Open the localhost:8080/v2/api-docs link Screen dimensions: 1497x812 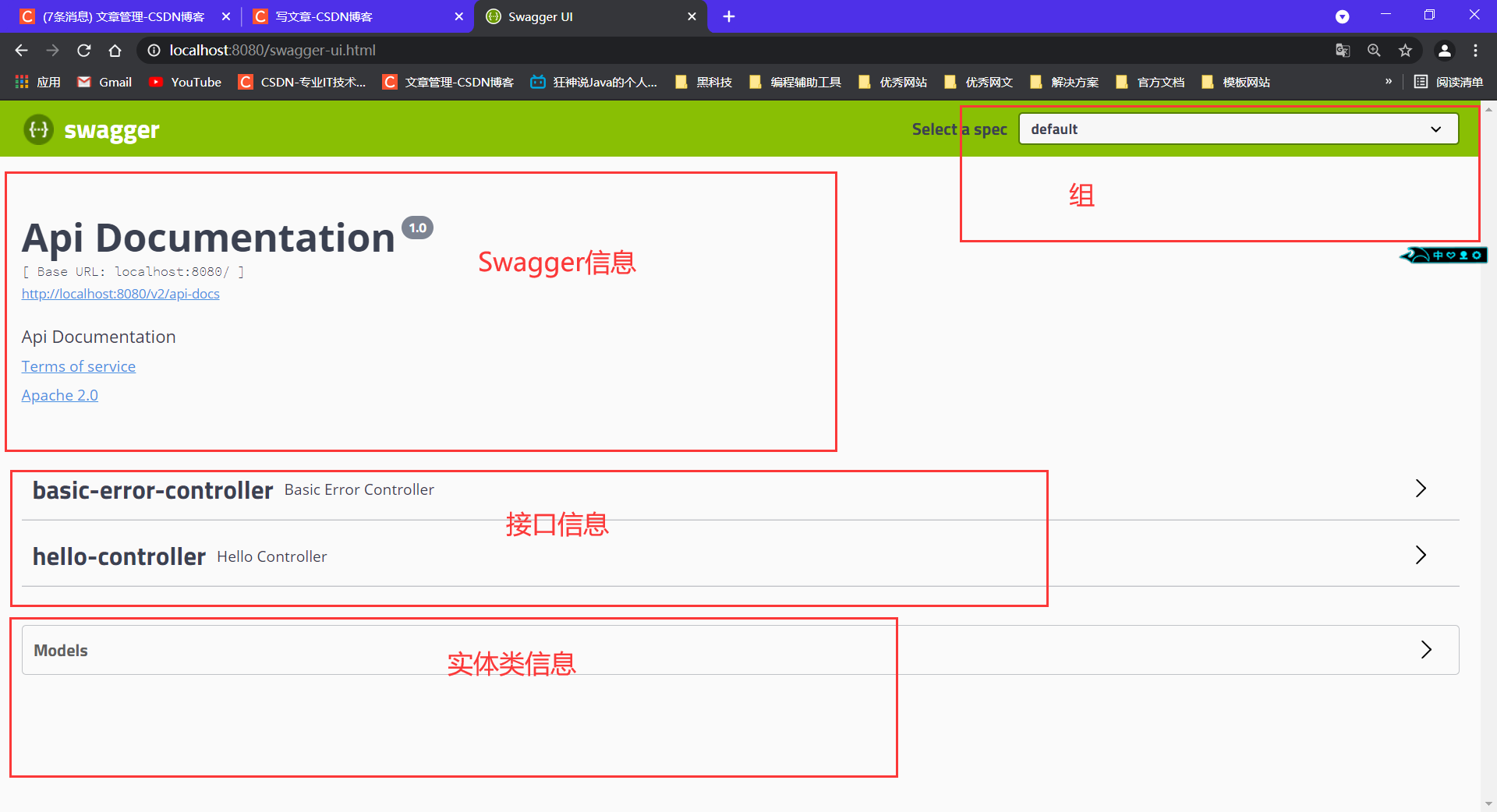click(120, 294)
